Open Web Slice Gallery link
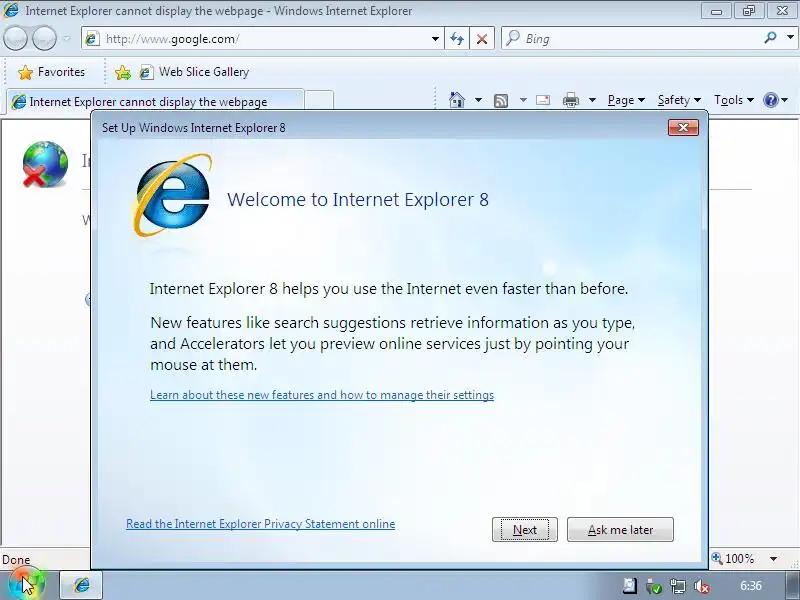 point(195,72)
